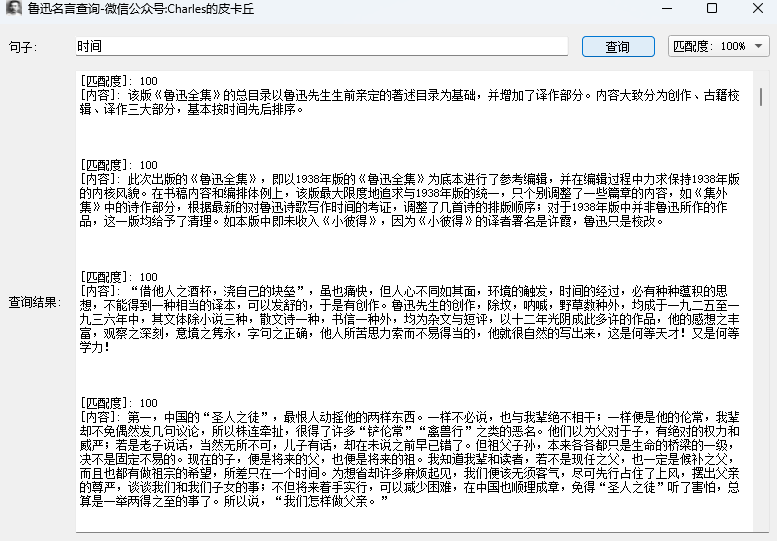Viewport: 777px width, 541px height.
Task: Maximize the 鲁迅名言查询 window
Action: (x=712, y=8)
